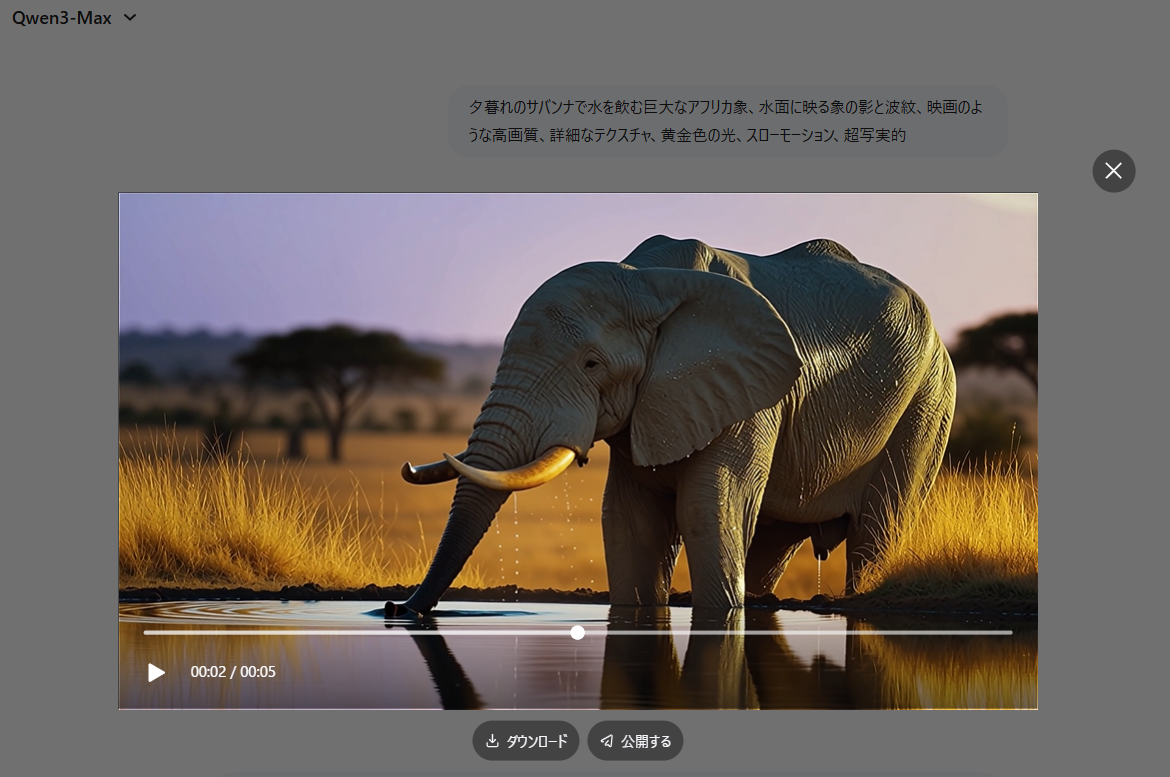Close the video preview with the X button

pos(1113,171)
